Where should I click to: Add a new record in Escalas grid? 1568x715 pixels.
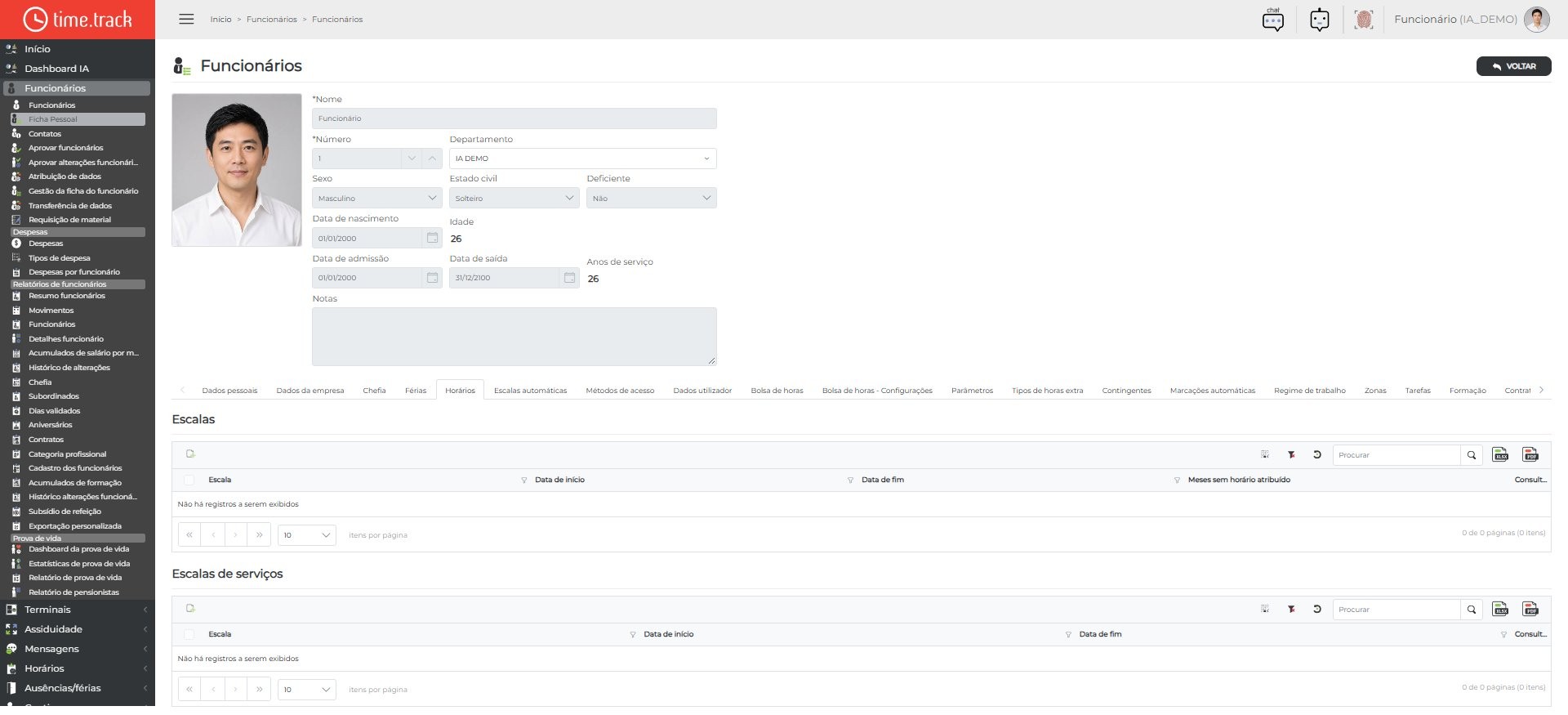190,454
